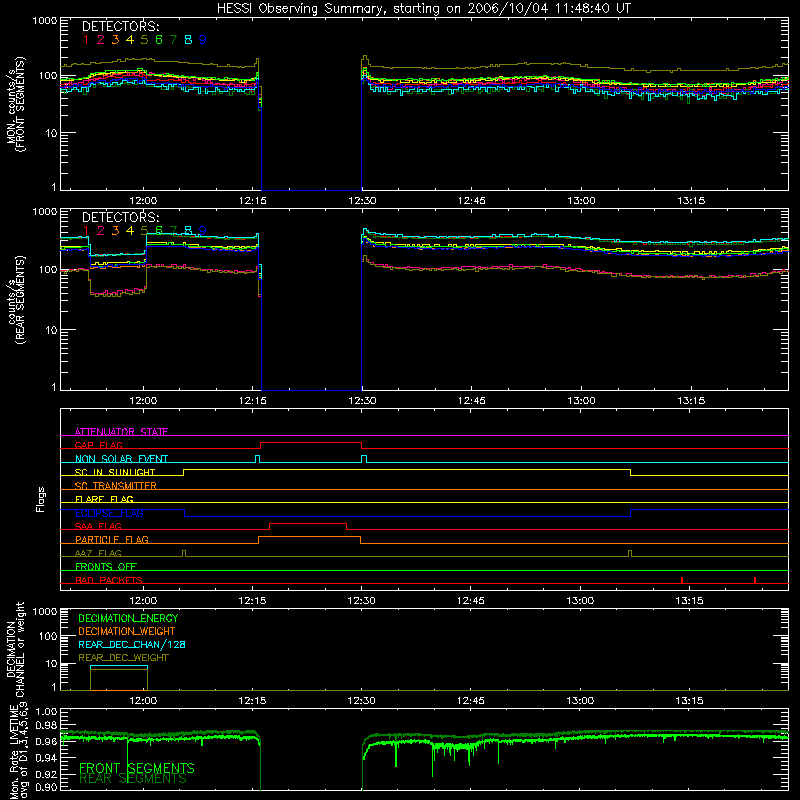800x800 pixels.
Task: Click the REAR SEGMENTS livetime legend label
Action: pyautogui.click(x=133, y=779)
